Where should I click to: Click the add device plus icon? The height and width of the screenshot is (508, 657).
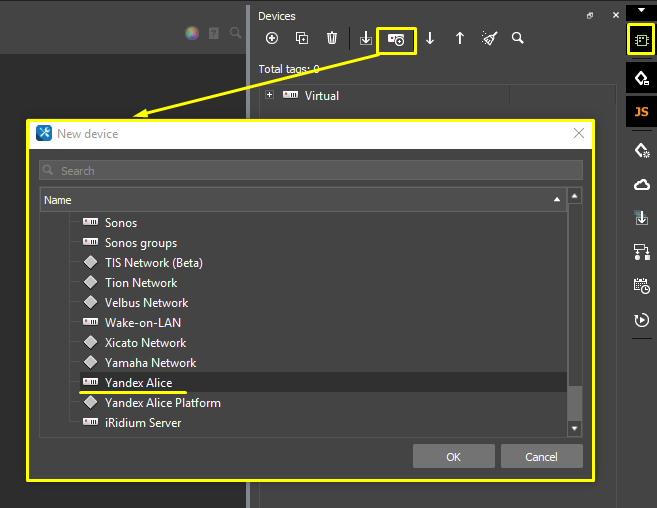point(272,39)
